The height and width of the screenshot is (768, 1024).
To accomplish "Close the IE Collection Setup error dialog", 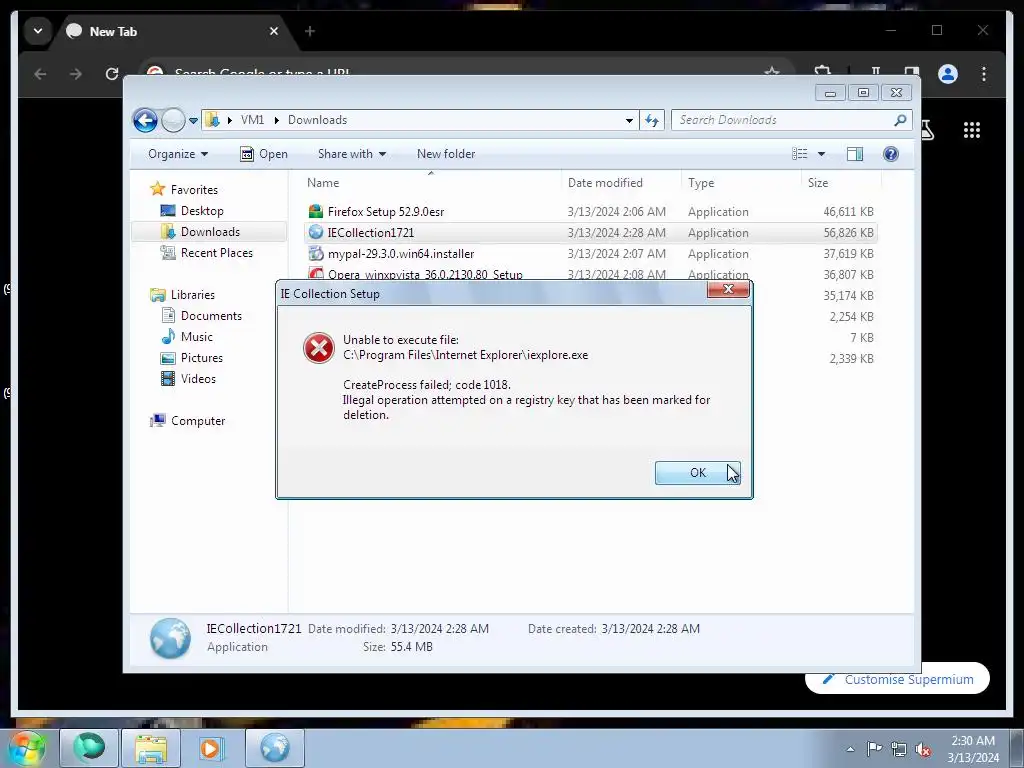I will click(728, 289).
